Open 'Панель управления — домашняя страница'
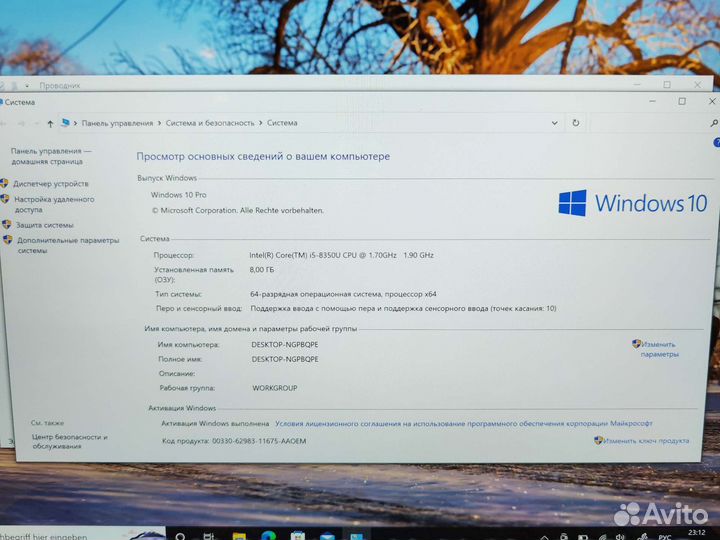The width and height of the screenshot is (720, 540). point(51,156)
